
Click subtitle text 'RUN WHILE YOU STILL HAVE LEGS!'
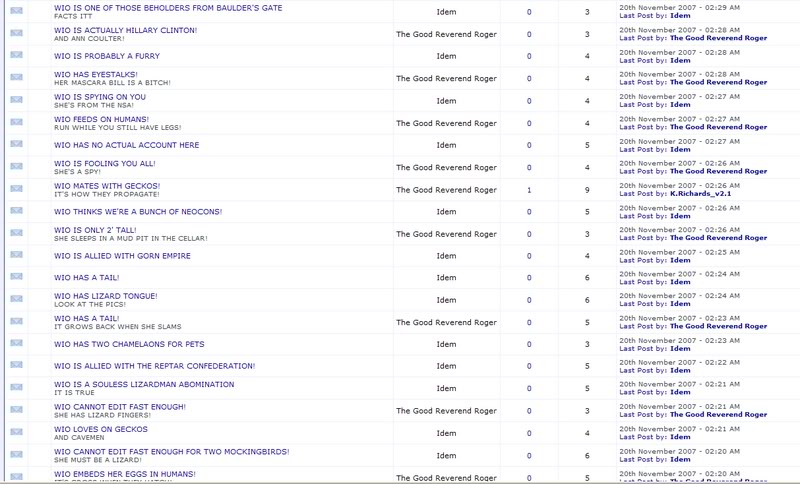tap(118, 128)
